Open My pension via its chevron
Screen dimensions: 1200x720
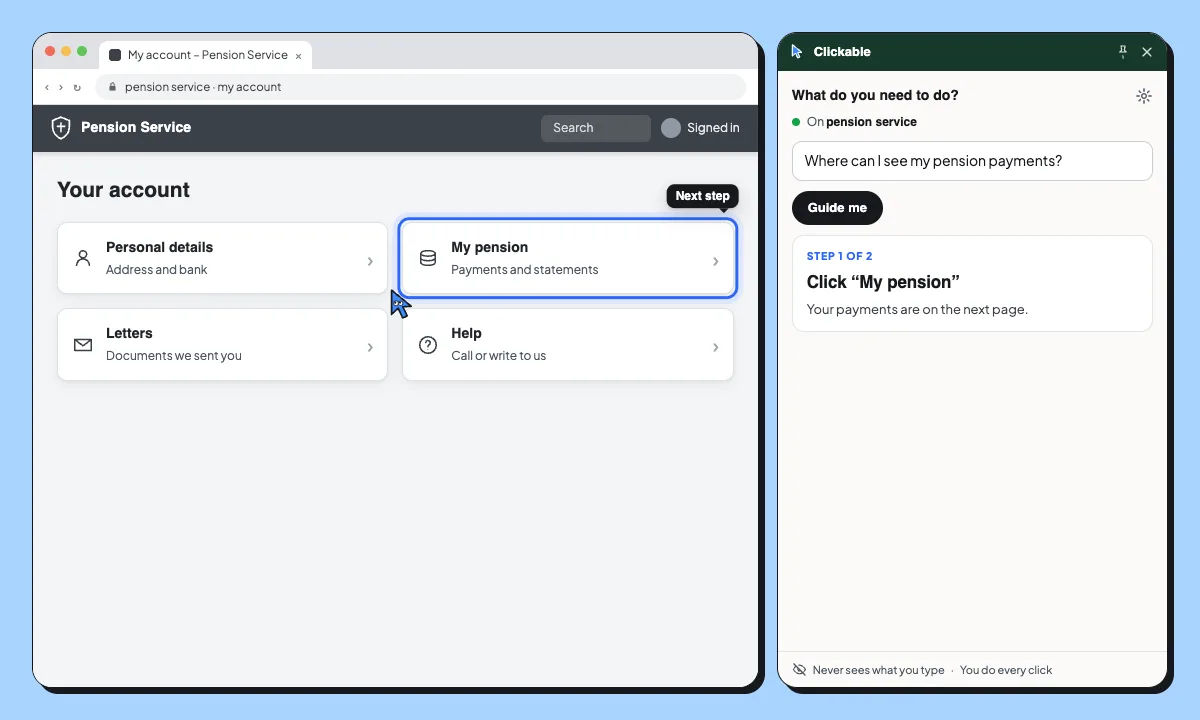tap(715, 261)
